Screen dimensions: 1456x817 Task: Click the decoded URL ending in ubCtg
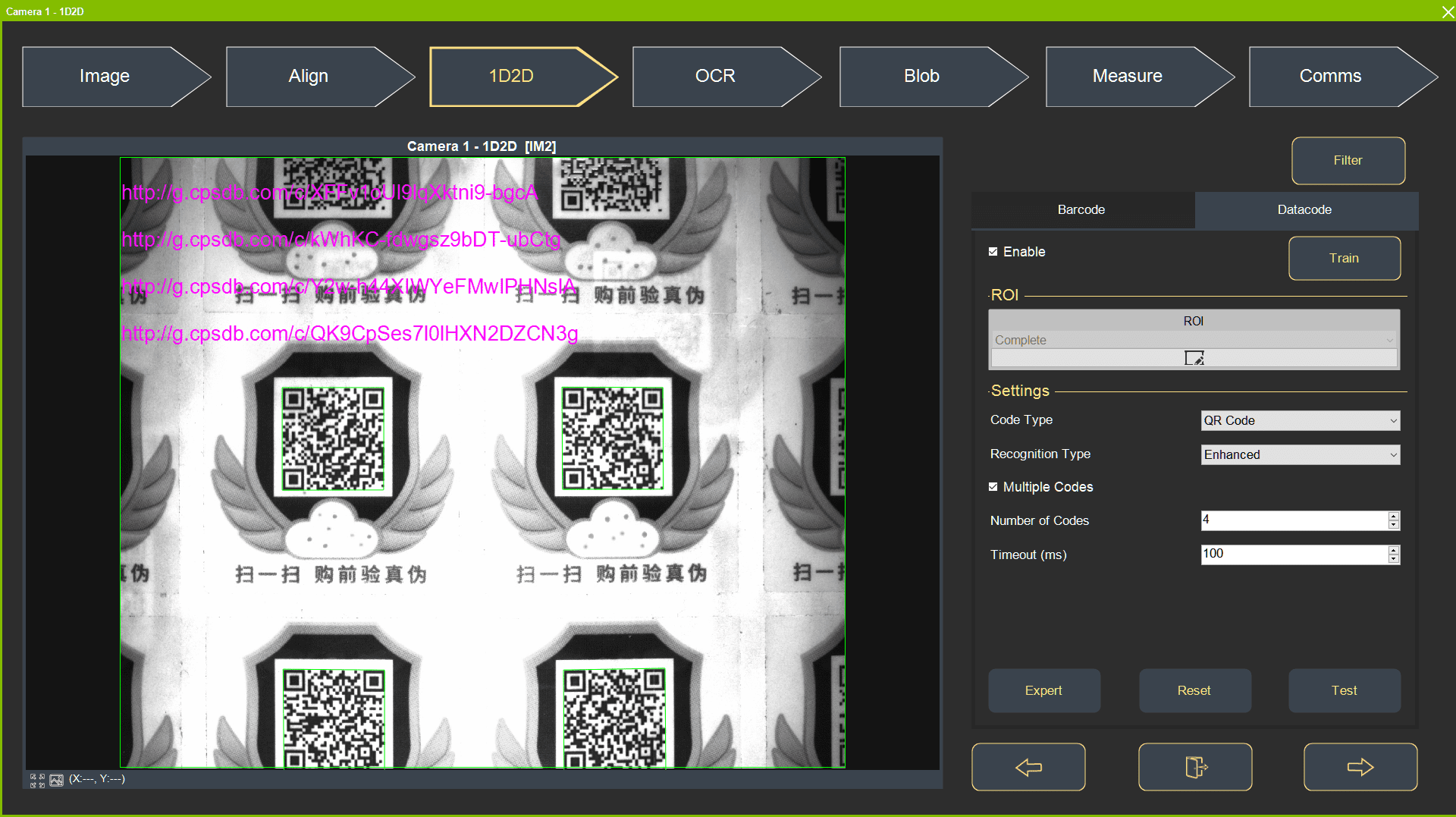(x=341, y=240)
